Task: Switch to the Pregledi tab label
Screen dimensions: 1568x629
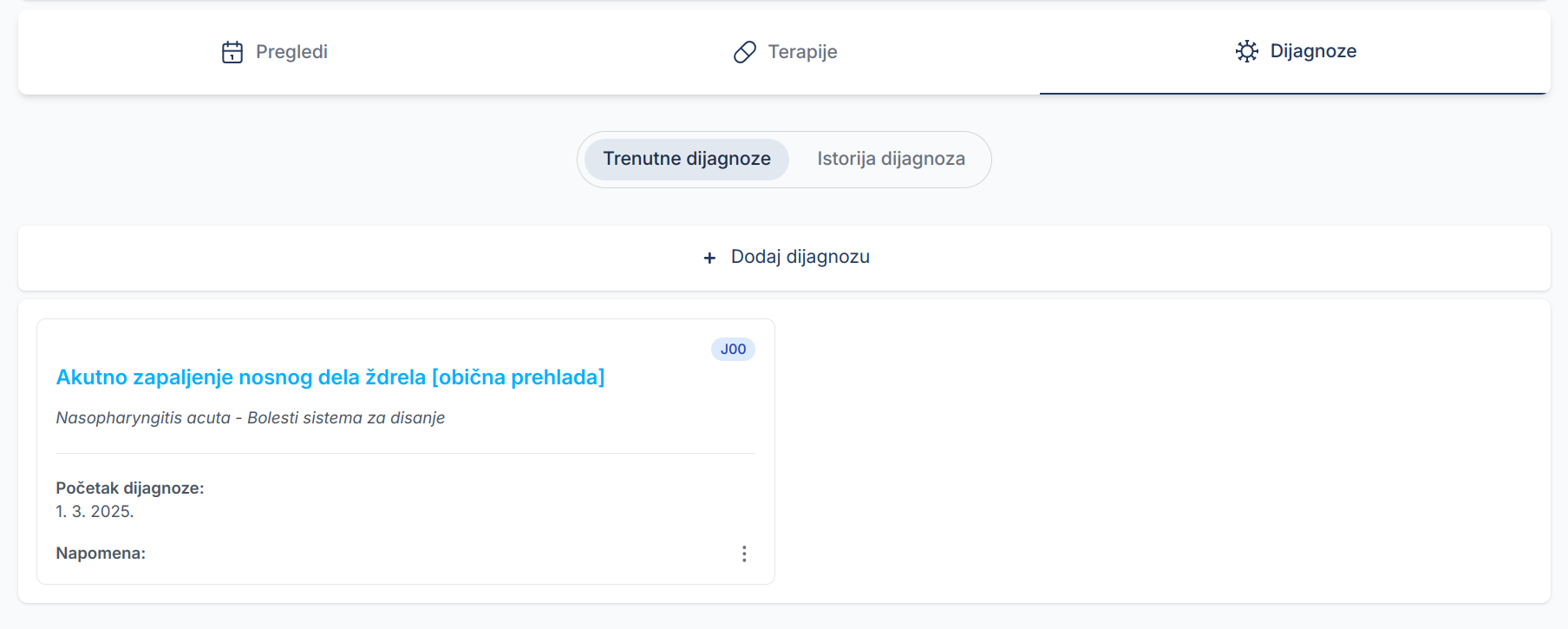Action: click(291, 52)
